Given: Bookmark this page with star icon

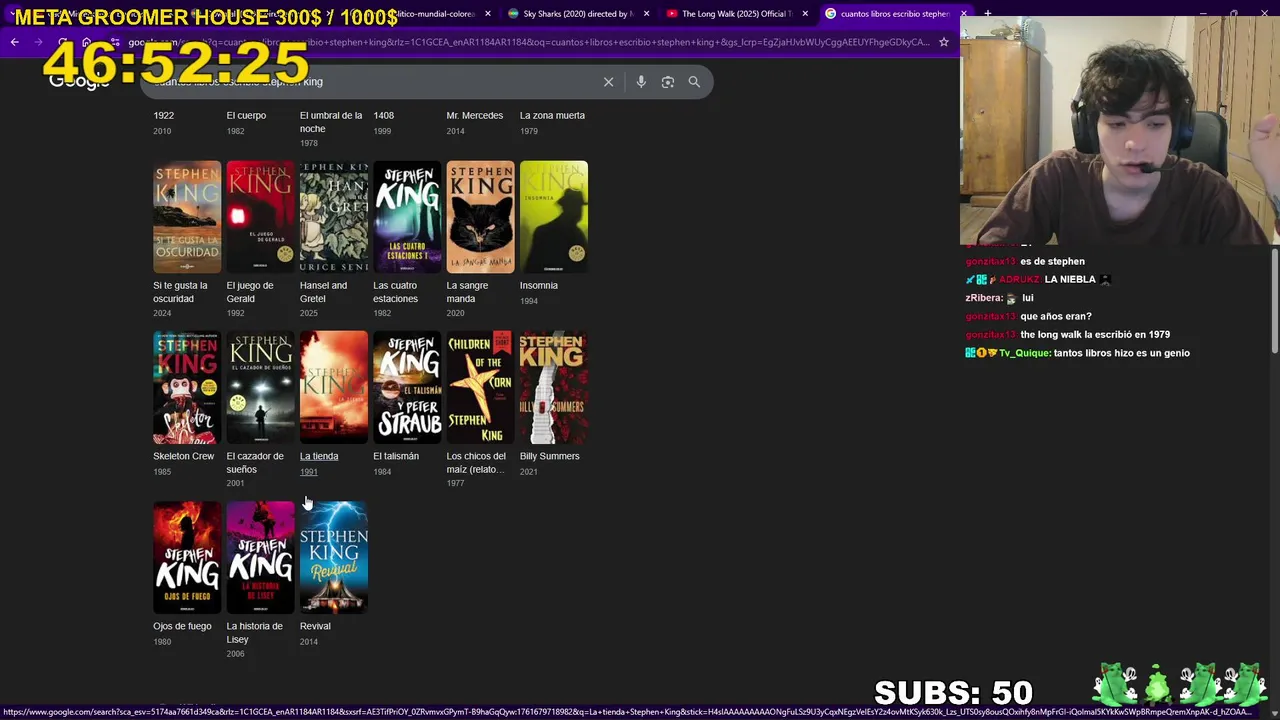Looking at the screenshot, I should 943,42.
